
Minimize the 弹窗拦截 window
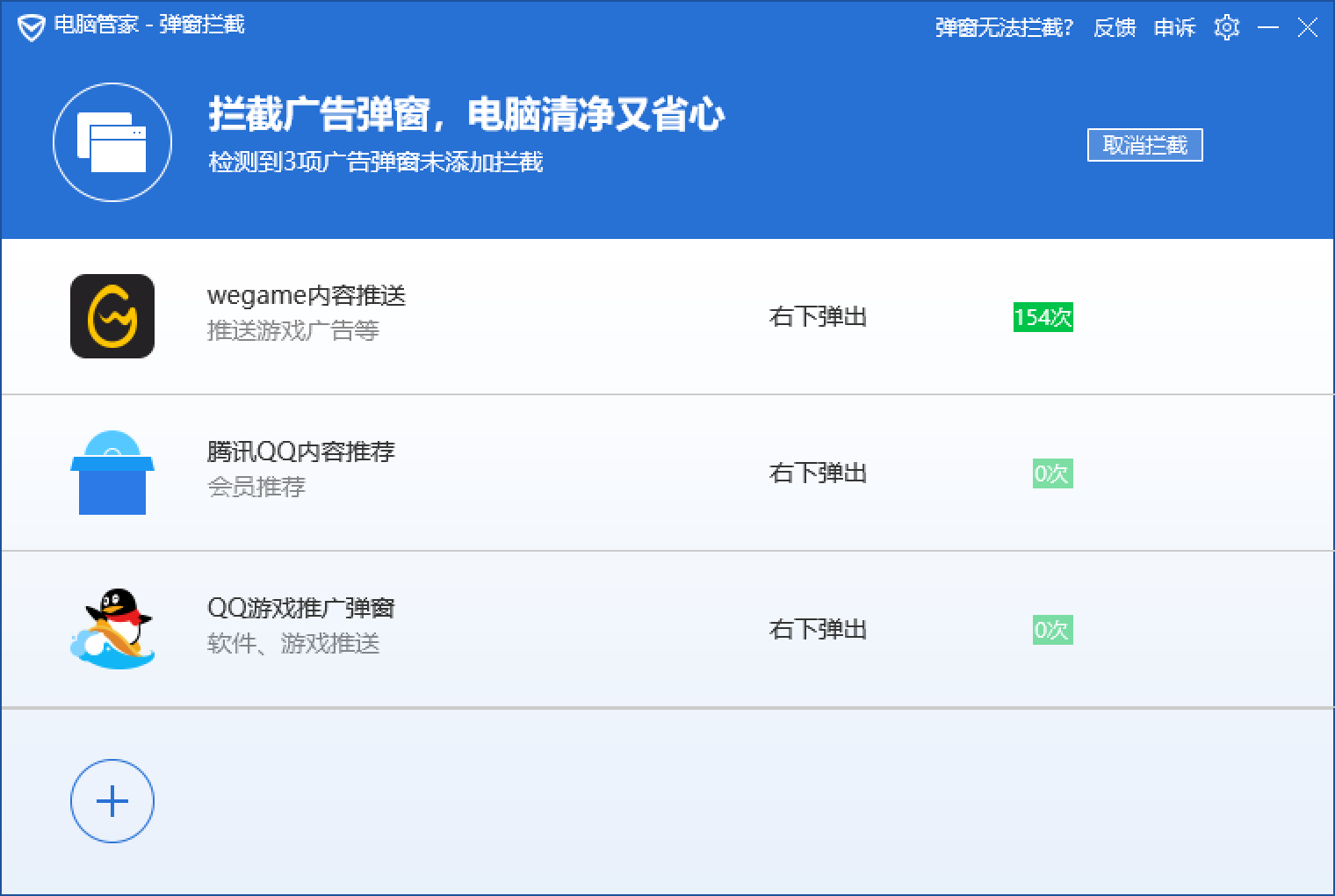(x=1268, y=27)
